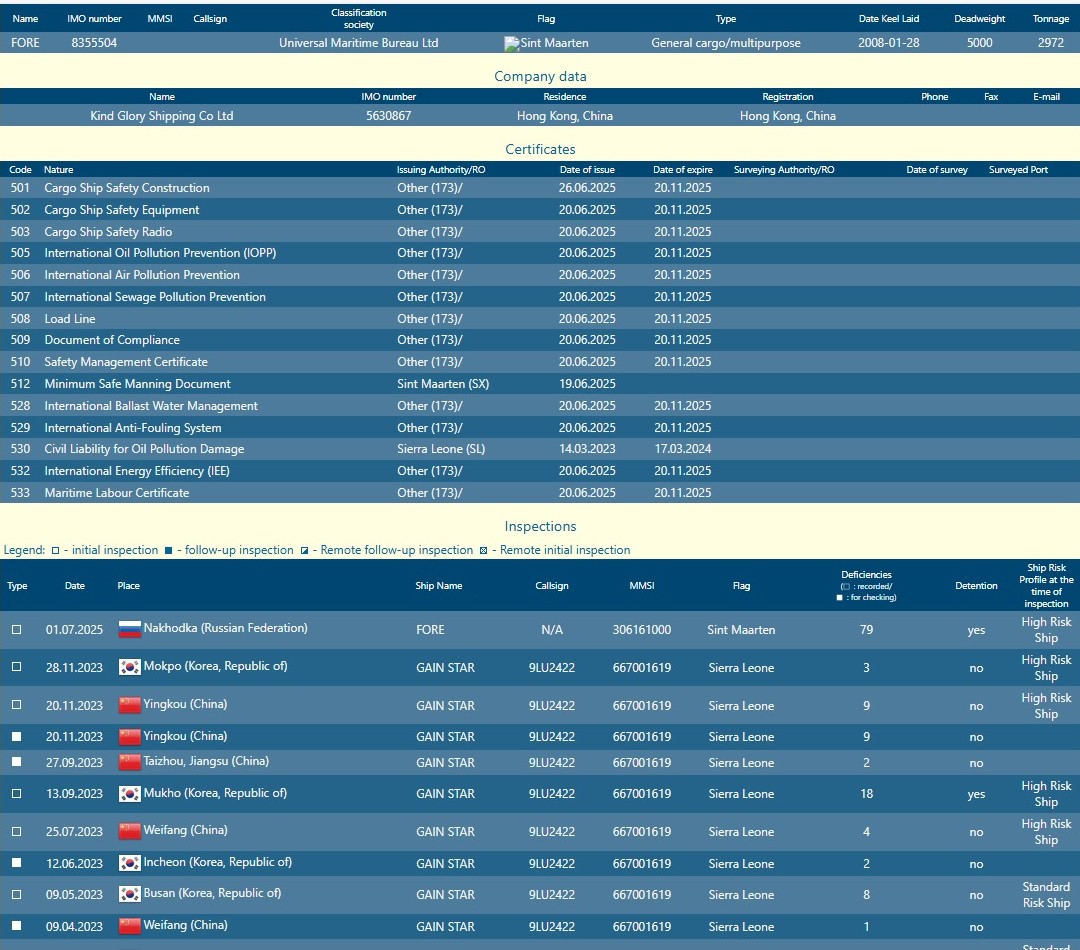Click the filled type box for 27.09.2023
The image size is (1080, 950).
[16, 763]
